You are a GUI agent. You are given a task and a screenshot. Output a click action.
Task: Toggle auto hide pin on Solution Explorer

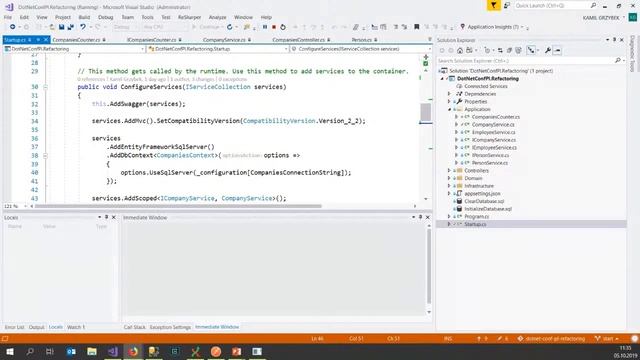614,40
